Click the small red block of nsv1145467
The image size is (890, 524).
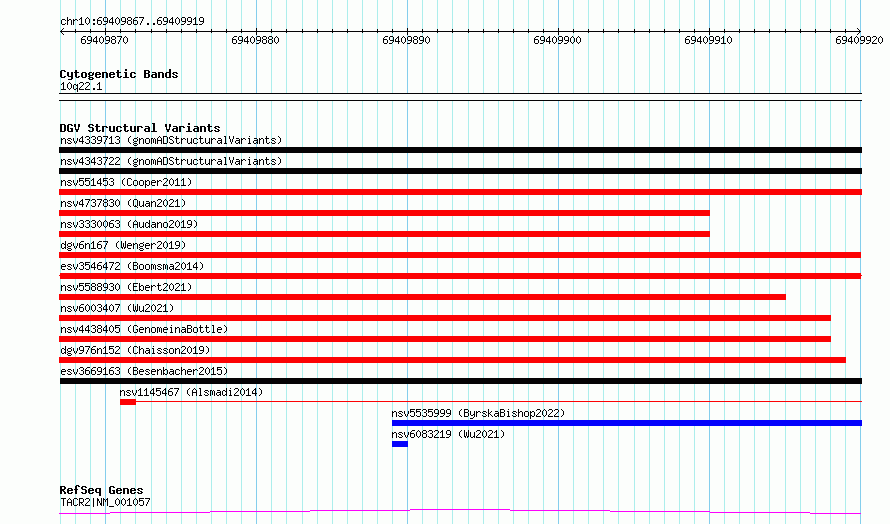(128, 402)
